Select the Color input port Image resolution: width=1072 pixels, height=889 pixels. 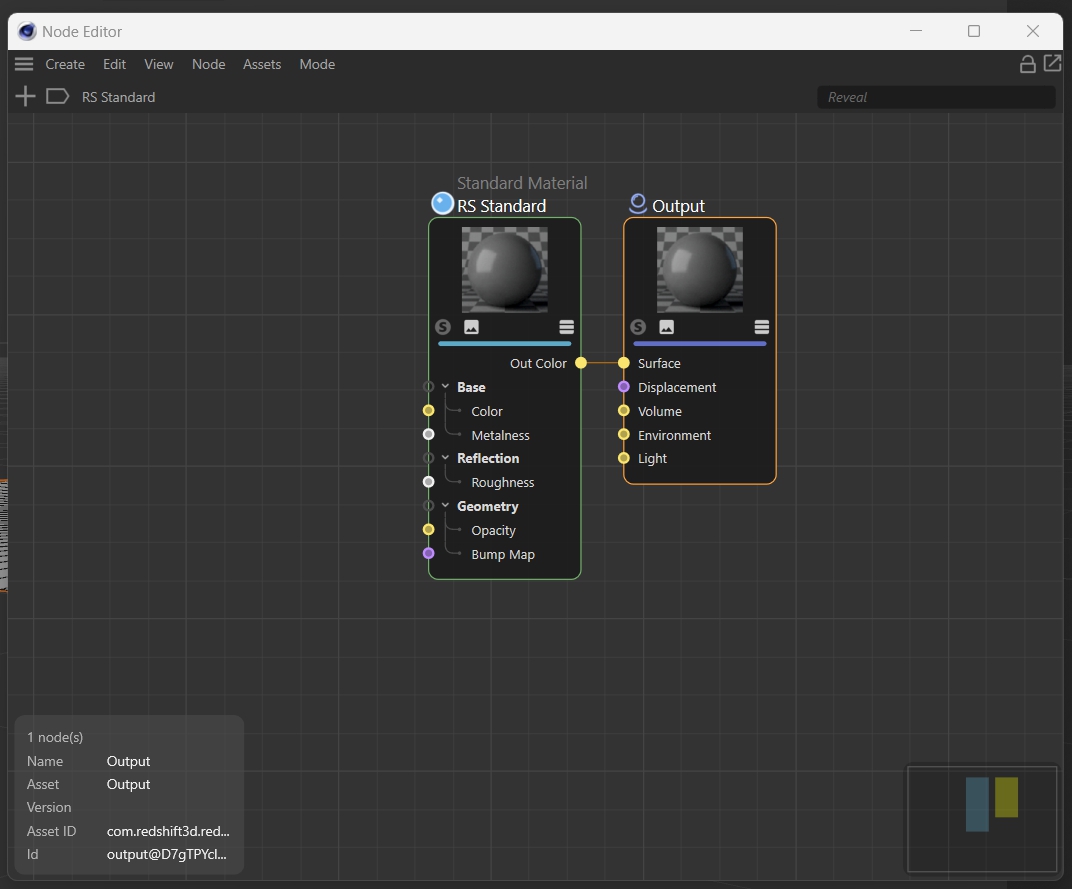coord(429,411)
